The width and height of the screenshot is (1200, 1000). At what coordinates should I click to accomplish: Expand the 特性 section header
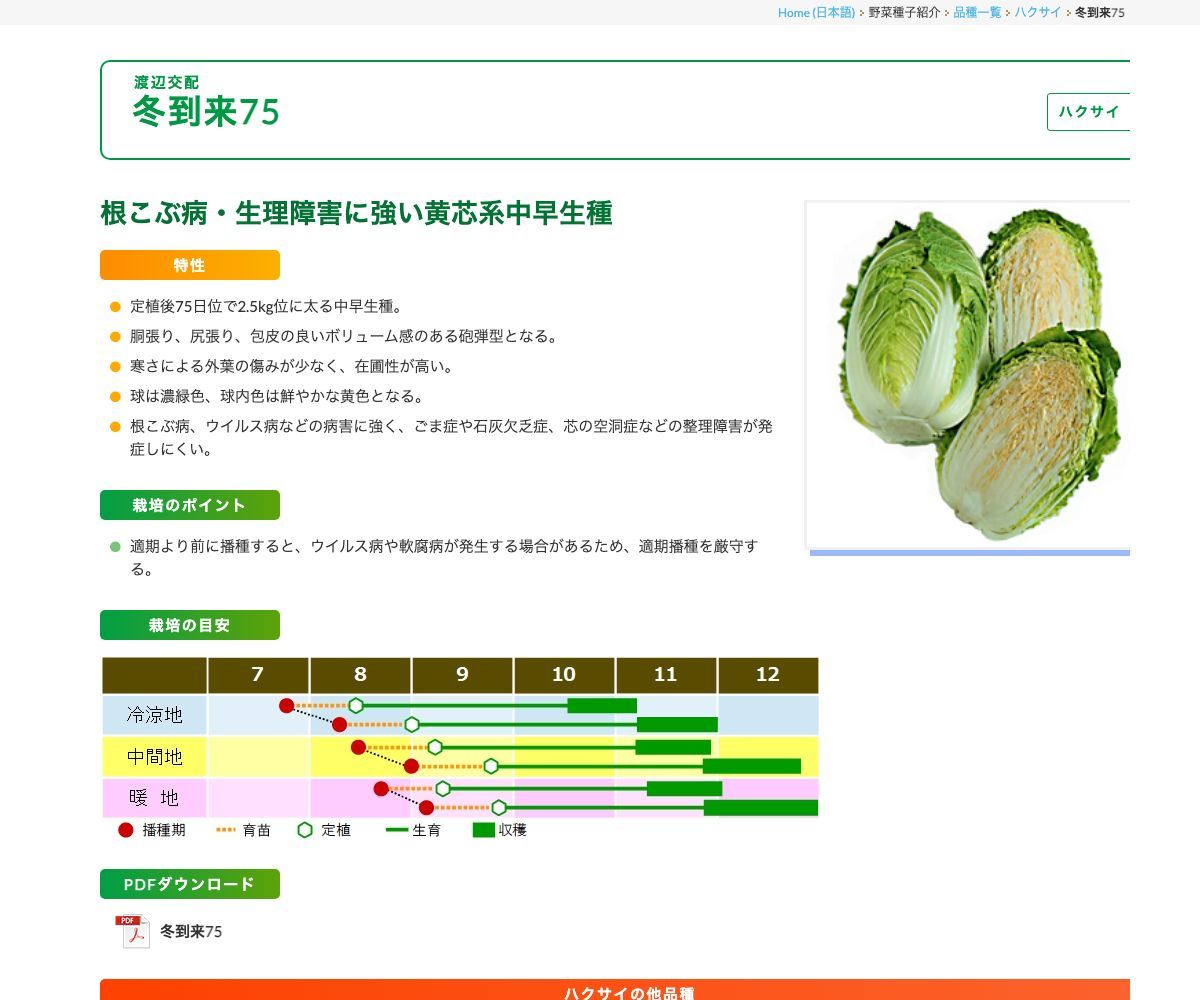(189, 265)
